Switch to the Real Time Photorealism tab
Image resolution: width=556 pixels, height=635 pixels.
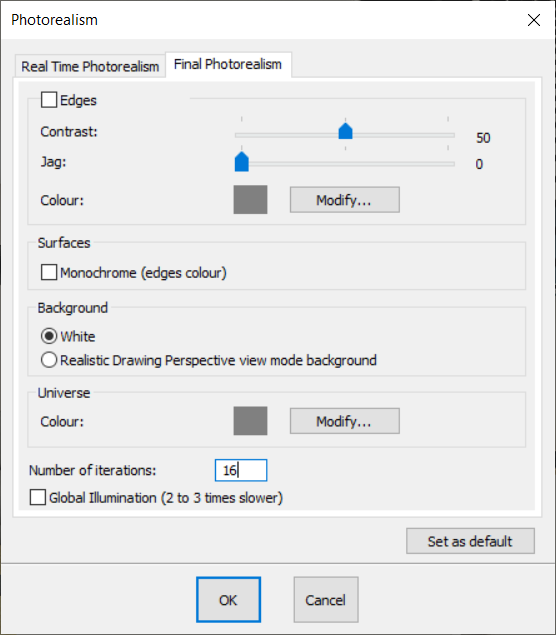90,66
